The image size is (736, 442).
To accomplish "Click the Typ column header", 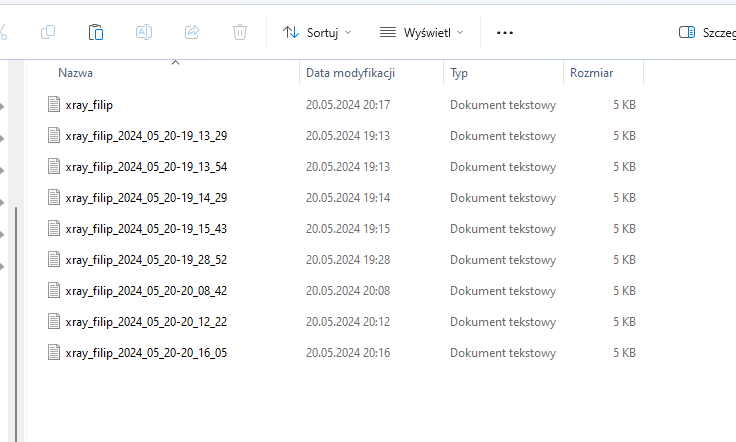I will (x=459, y=73).
